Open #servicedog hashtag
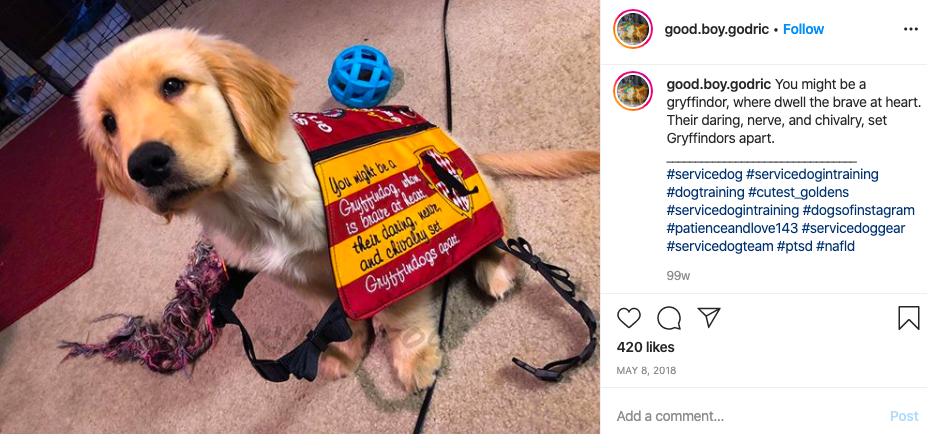 coord(704,174)
